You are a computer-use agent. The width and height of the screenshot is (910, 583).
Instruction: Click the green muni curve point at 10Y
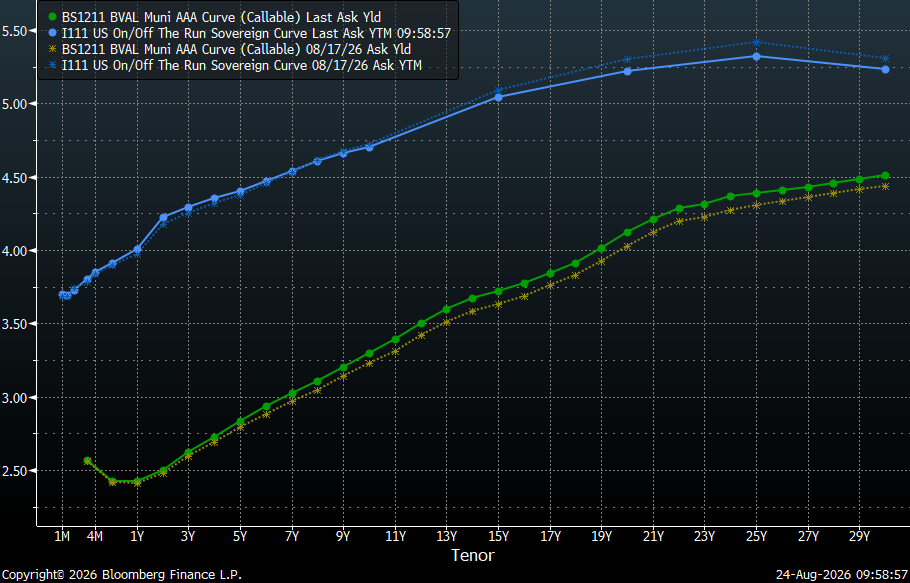click(369, 353)
